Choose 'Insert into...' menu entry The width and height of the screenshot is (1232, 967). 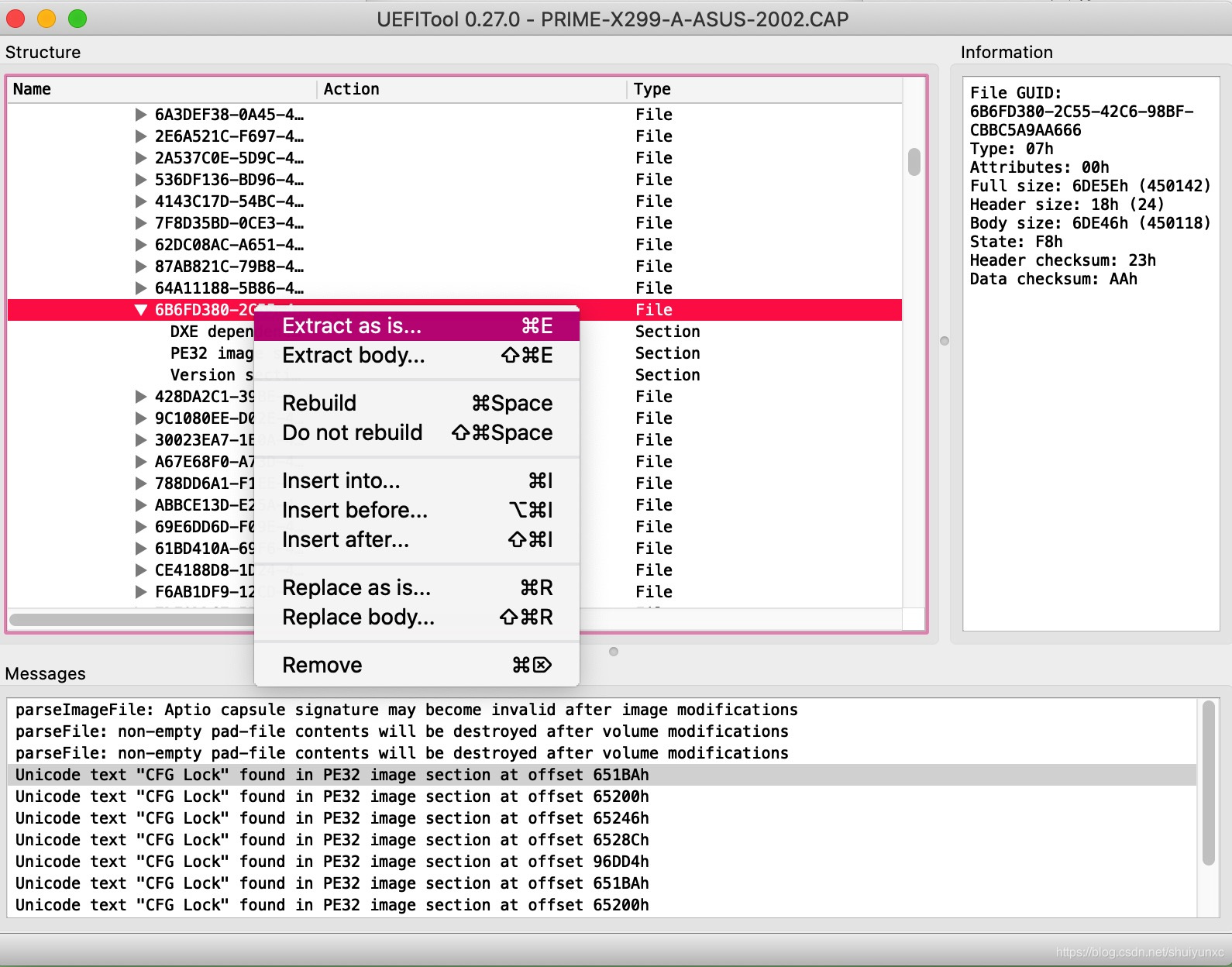pos(417,481)
